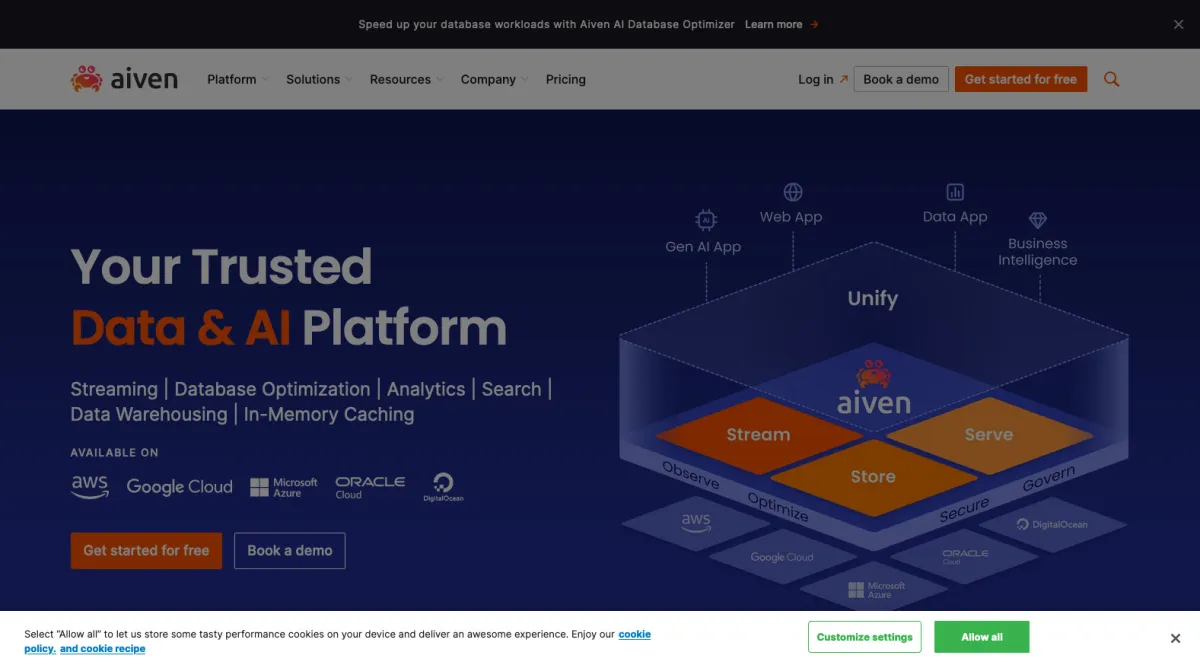The height and width of the screenshot is (665, 1200).
Task: Close the cookie consent bar
Action: [x=1176, y=638]
